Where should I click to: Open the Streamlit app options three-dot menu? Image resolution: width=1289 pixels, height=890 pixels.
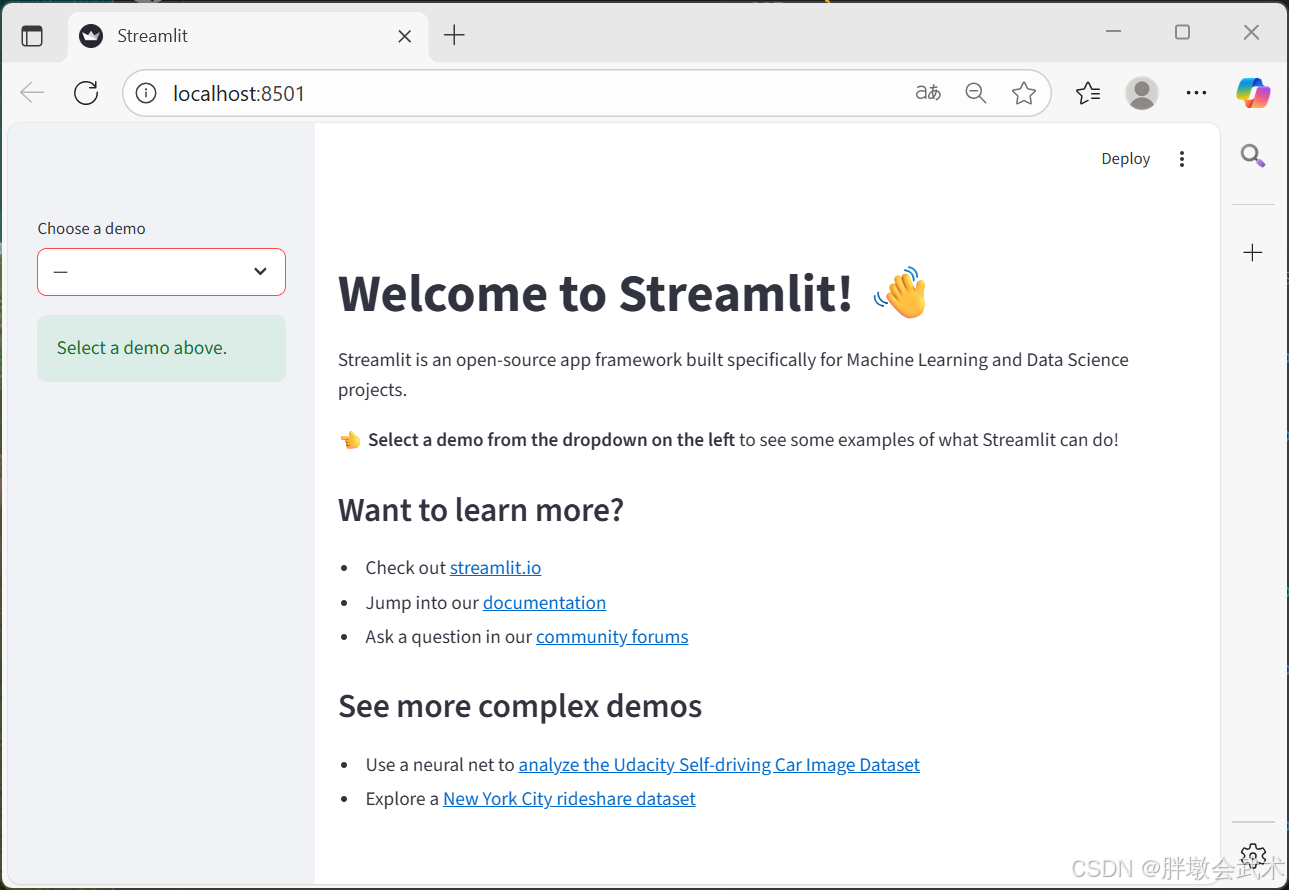click(x=1182, y=158)
